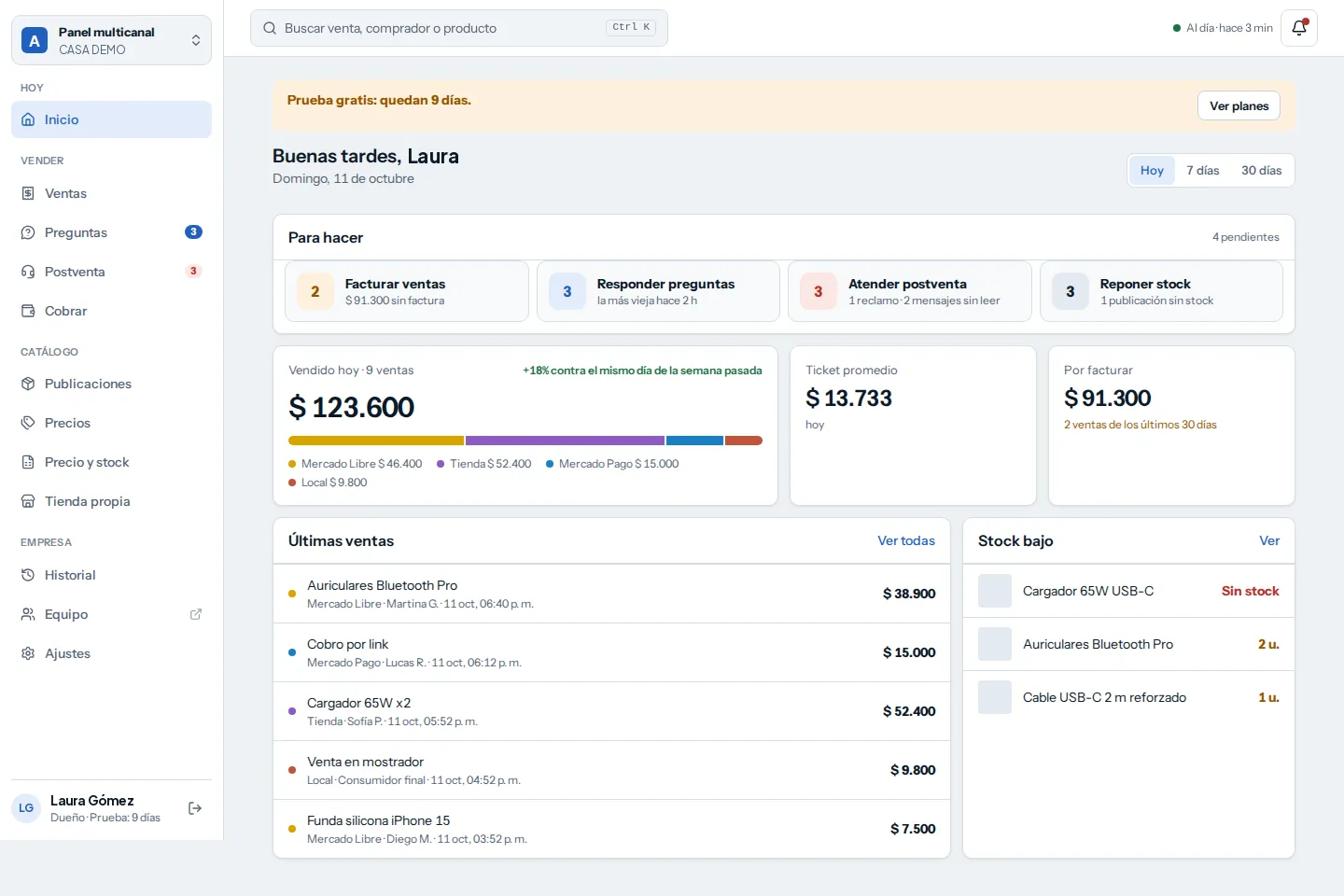Open the Atender postventa task card
Image resolution: width=1344 pixels, height=896 pixels.
pos(910,291)
